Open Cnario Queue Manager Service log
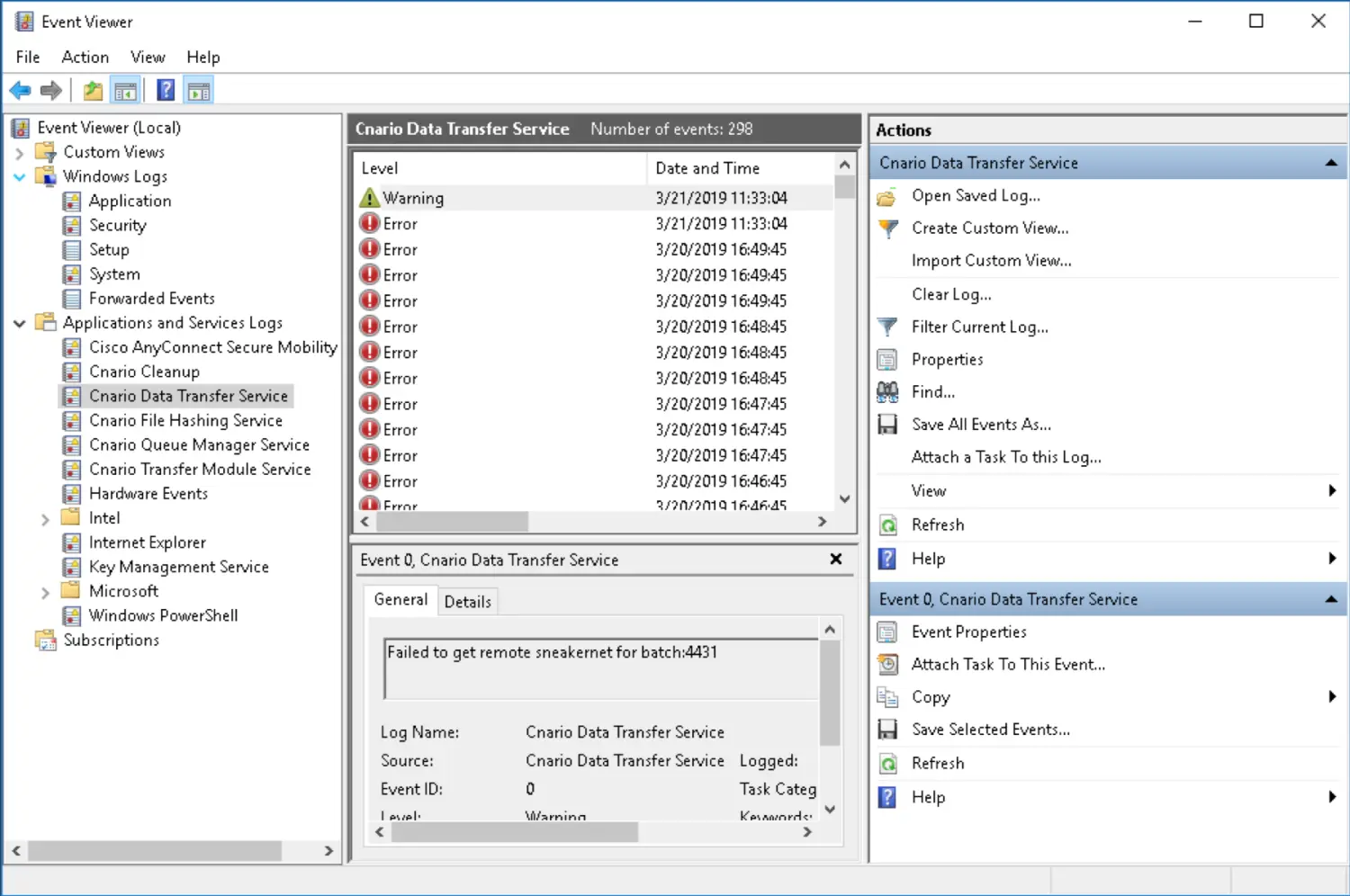This screenshot has height=896, width=1350. (199, 444)
